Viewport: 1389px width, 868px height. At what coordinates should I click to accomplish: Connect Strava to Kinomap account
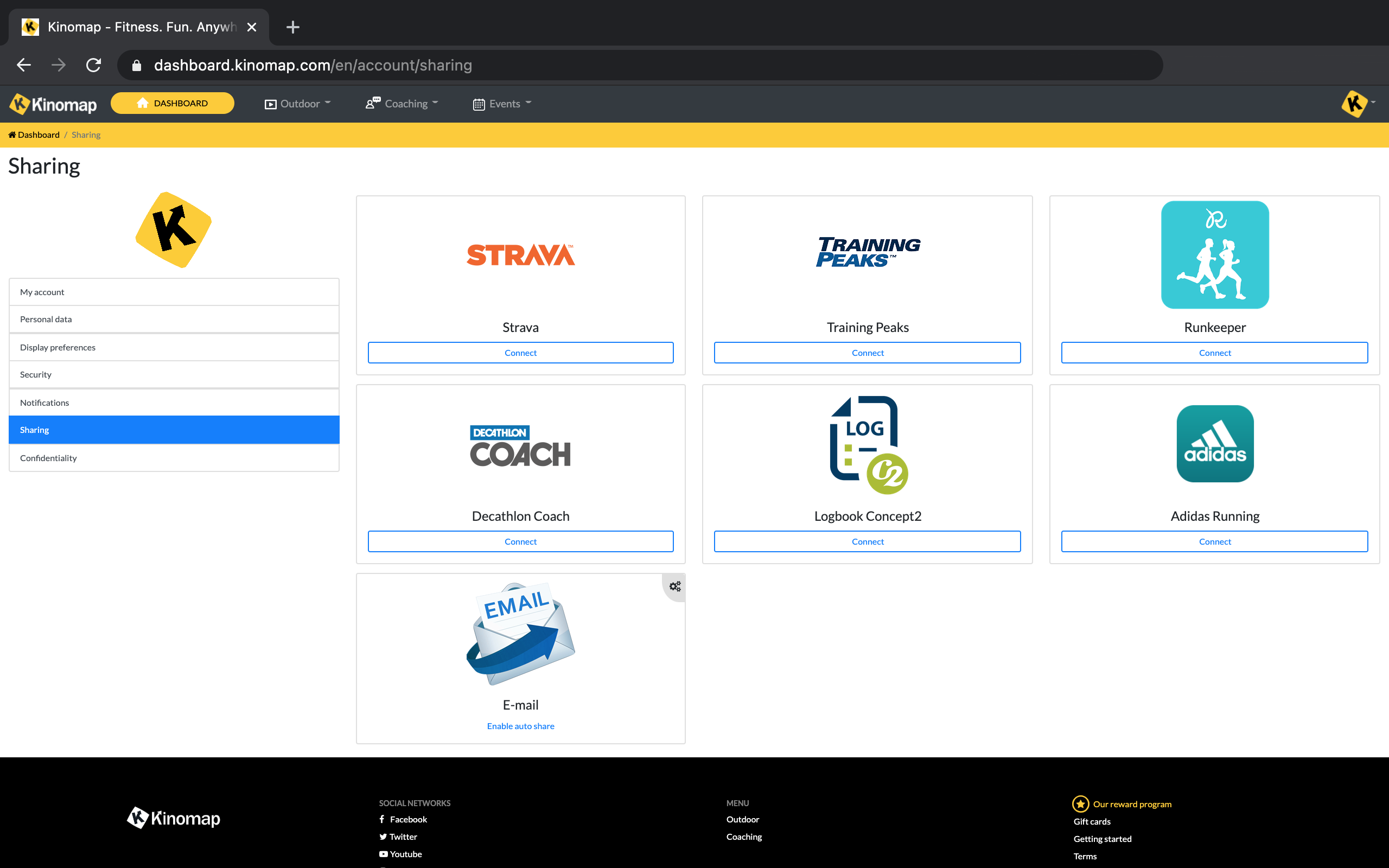coord(520,352)
